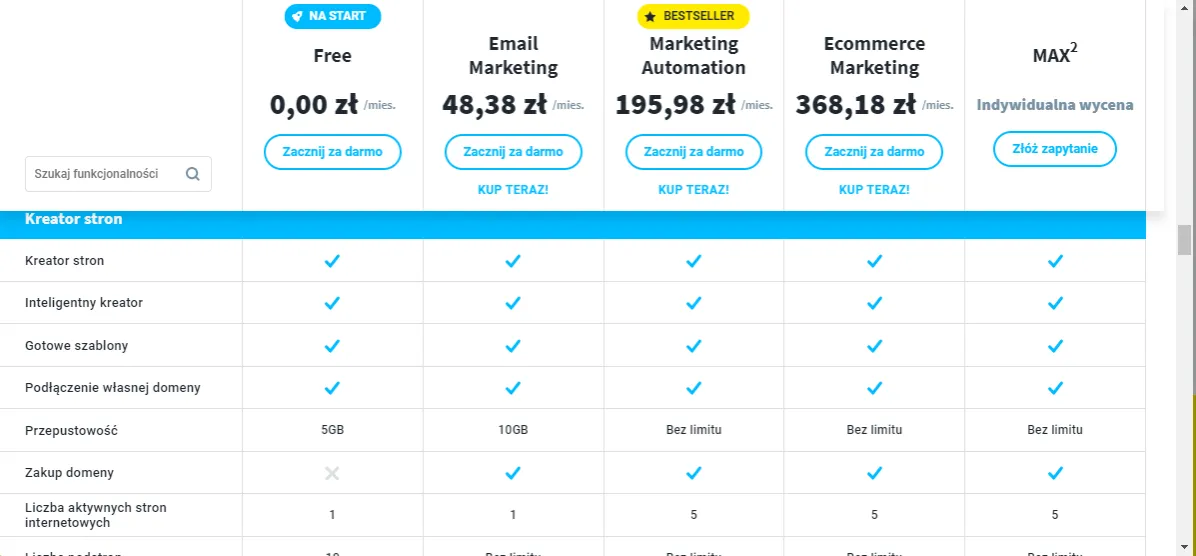Open KUP TERAZ link under Ecommerce Marketing
The height and width of the screenshot is (556, 1196).
click(874, 189)
